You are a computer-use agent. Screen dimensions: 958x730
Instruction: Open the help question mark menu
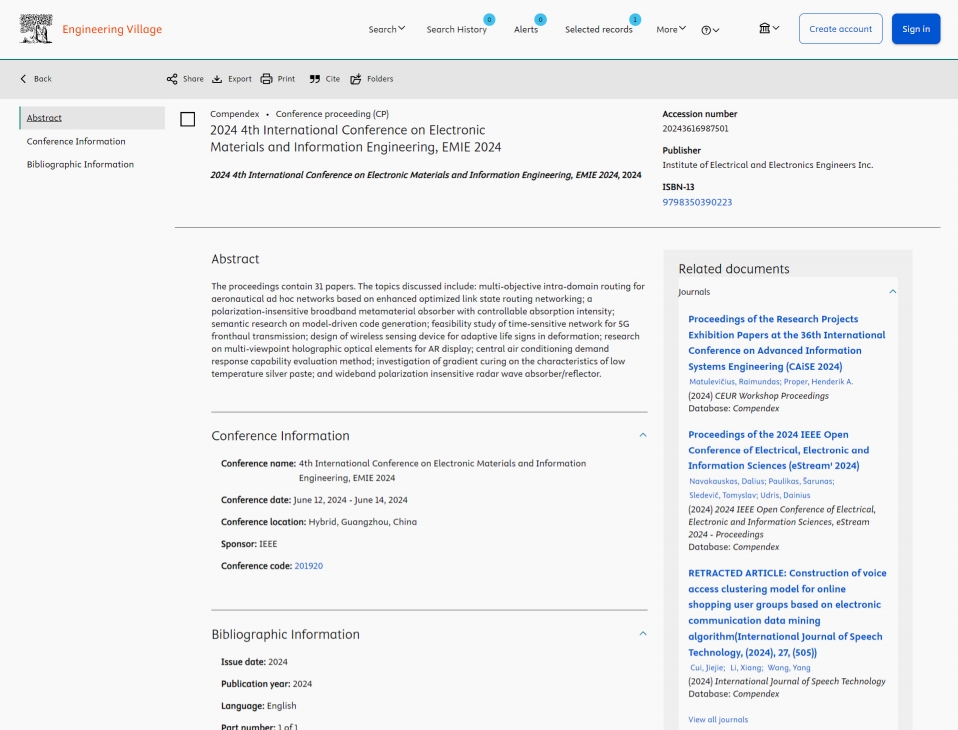pos(710,30)
